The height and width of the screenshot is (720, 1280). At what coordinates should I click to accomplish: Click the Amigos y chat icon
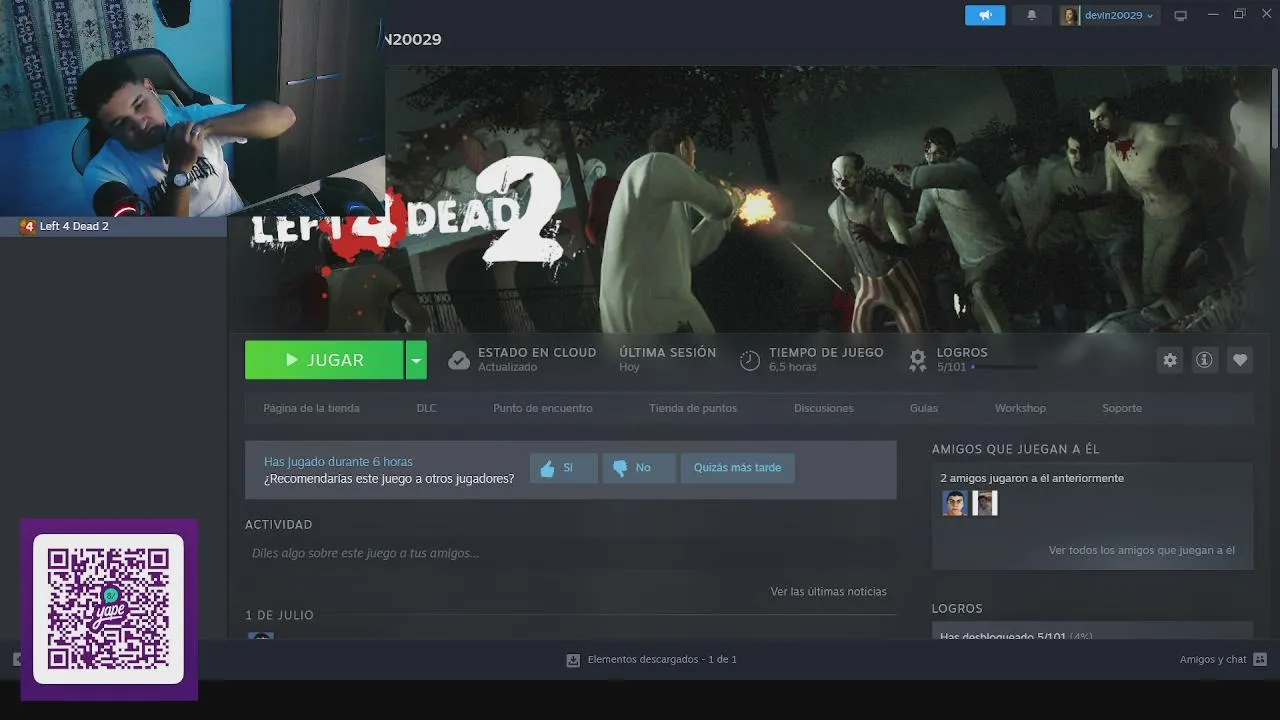[1260, 659]
